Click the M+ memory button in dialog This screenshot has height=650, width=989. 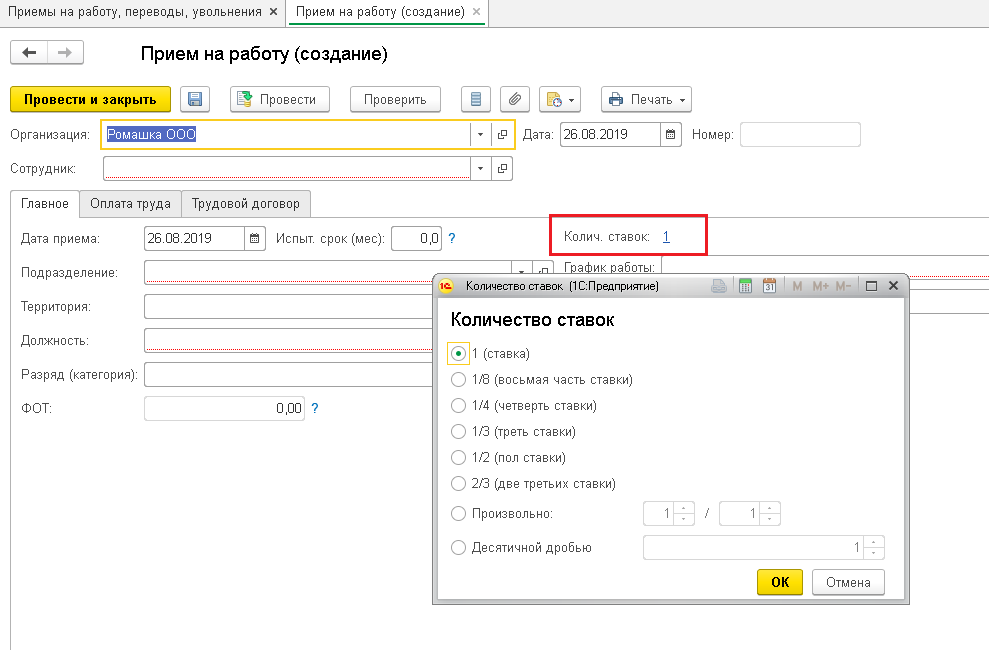(820, 286)
